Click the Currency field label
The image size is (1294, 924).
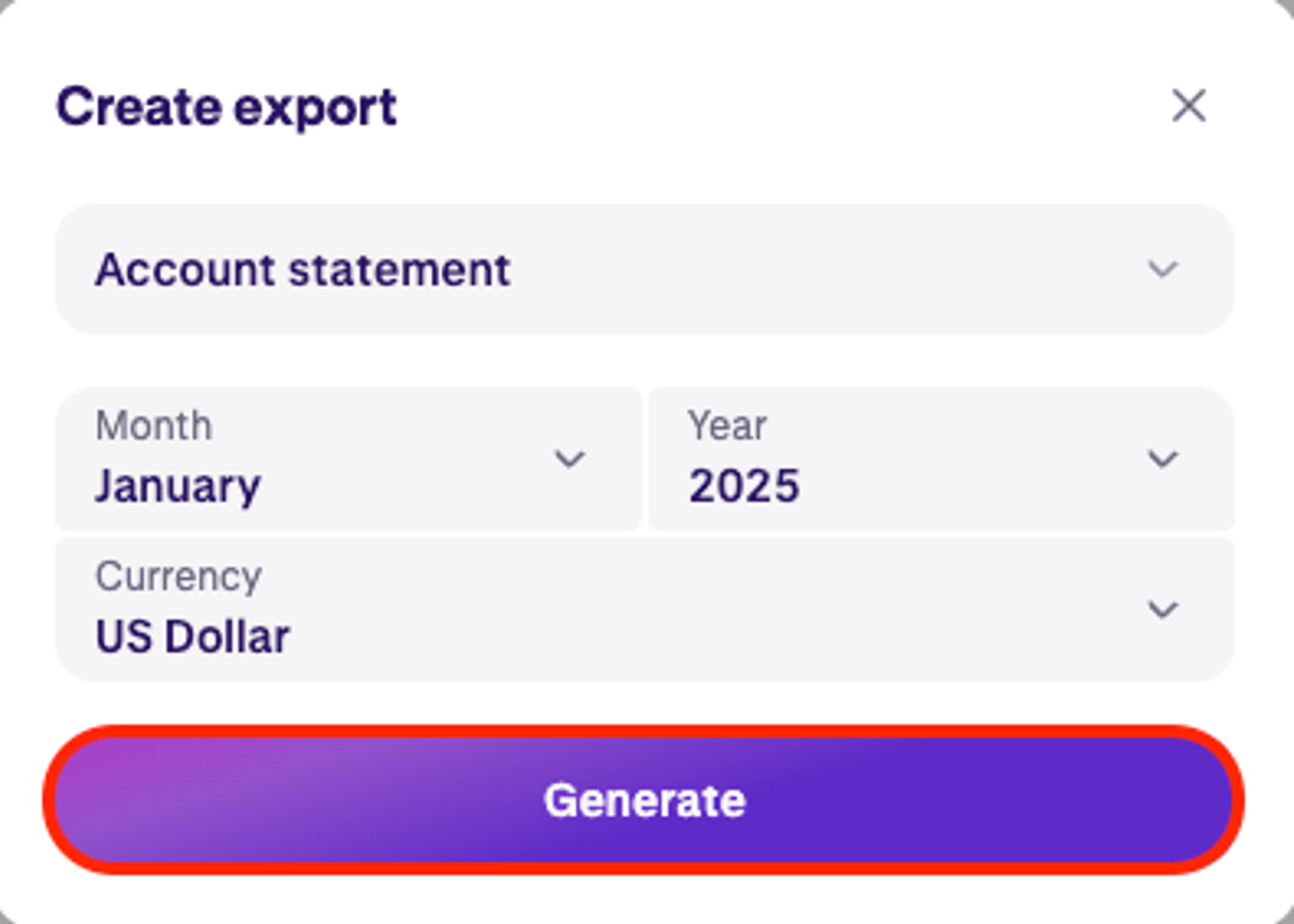coord(178,577)
